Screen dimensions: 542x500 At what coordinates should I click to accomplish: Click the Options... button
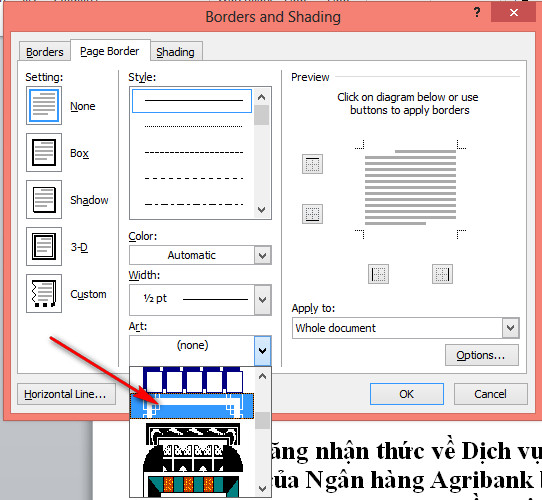[x=482, y=355]
